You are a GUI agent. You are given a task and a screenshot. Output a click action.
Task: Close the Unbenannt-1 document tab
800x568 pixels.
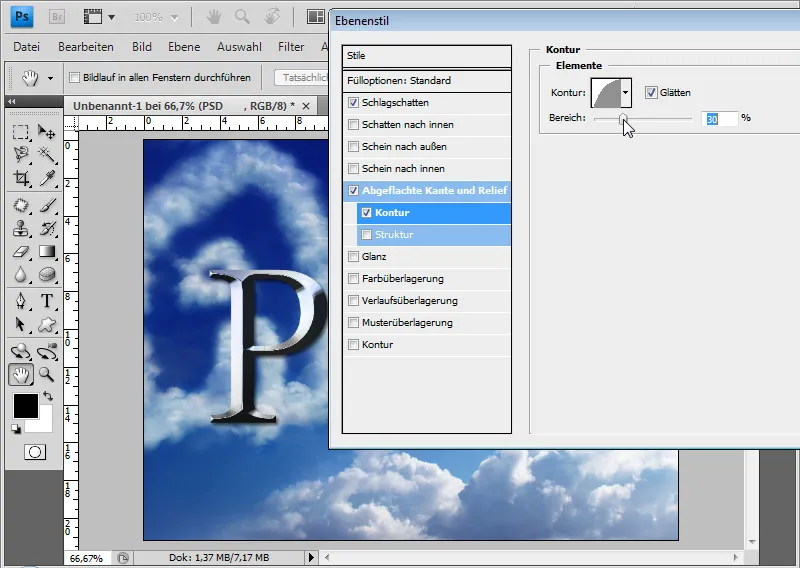coord(306,106)
